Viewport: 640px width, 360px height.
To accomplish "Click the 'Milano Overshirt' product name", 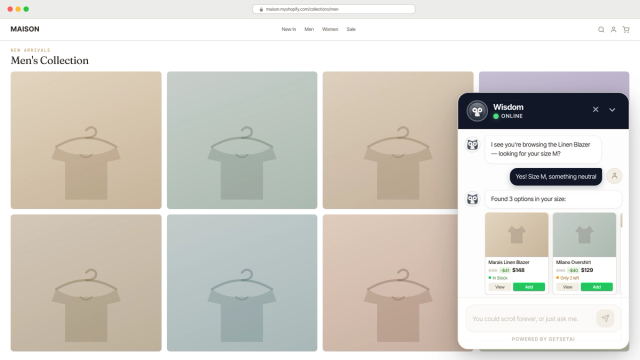I will pyautogui.click(x=573, y=262).
